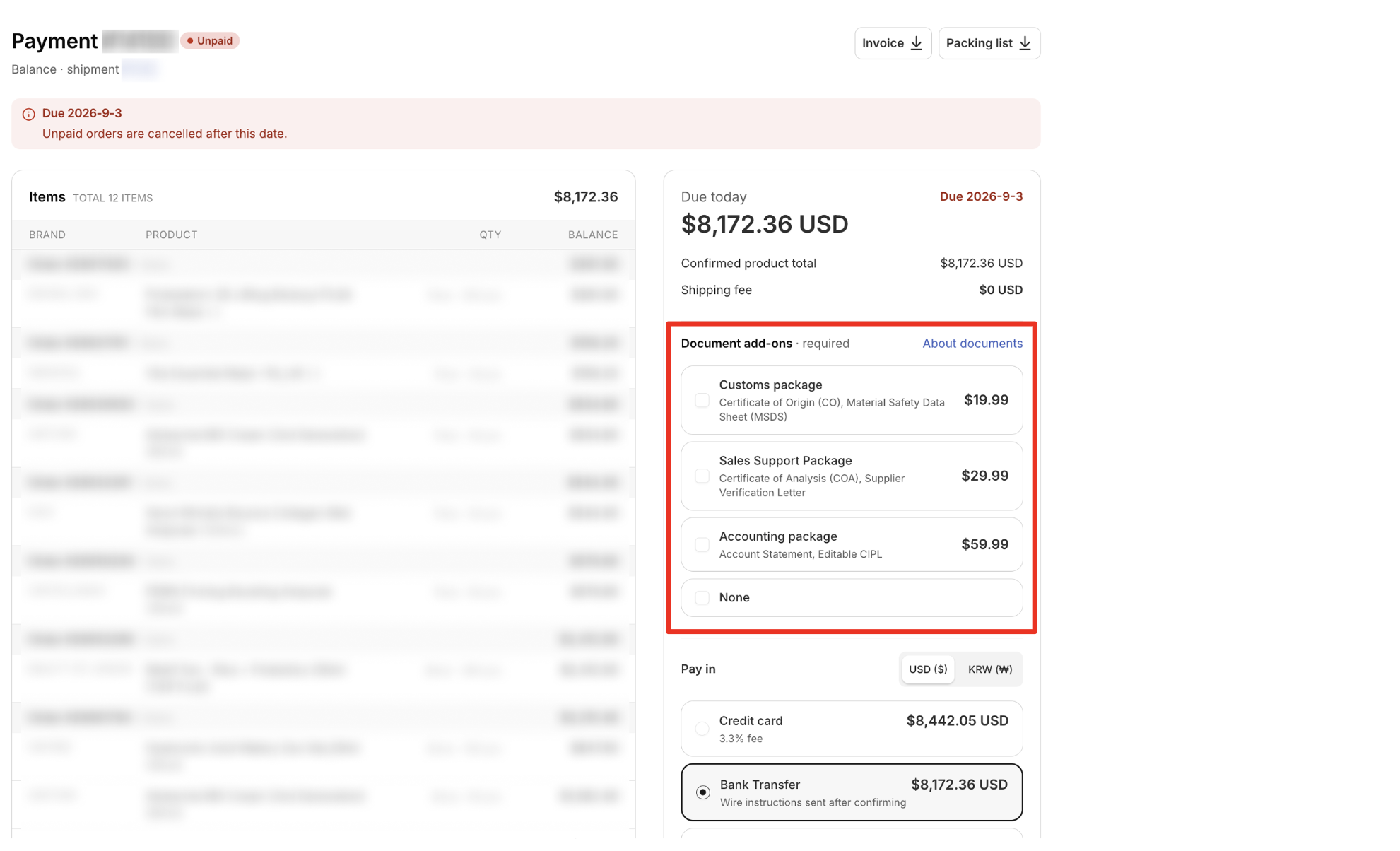1400x851 pixels.
Task: Check the None add-on checkbox
Action: click(x=702, y=597)
